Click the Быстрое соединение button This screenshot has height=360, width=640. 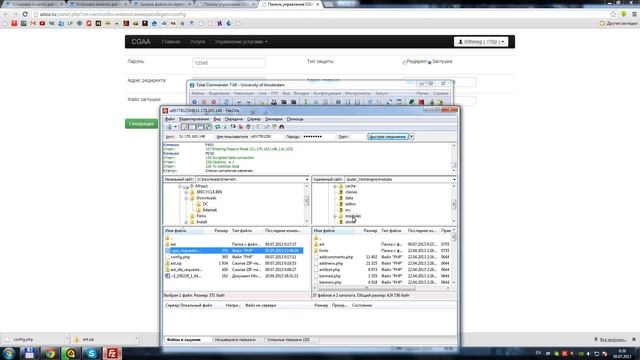(387, 136)
